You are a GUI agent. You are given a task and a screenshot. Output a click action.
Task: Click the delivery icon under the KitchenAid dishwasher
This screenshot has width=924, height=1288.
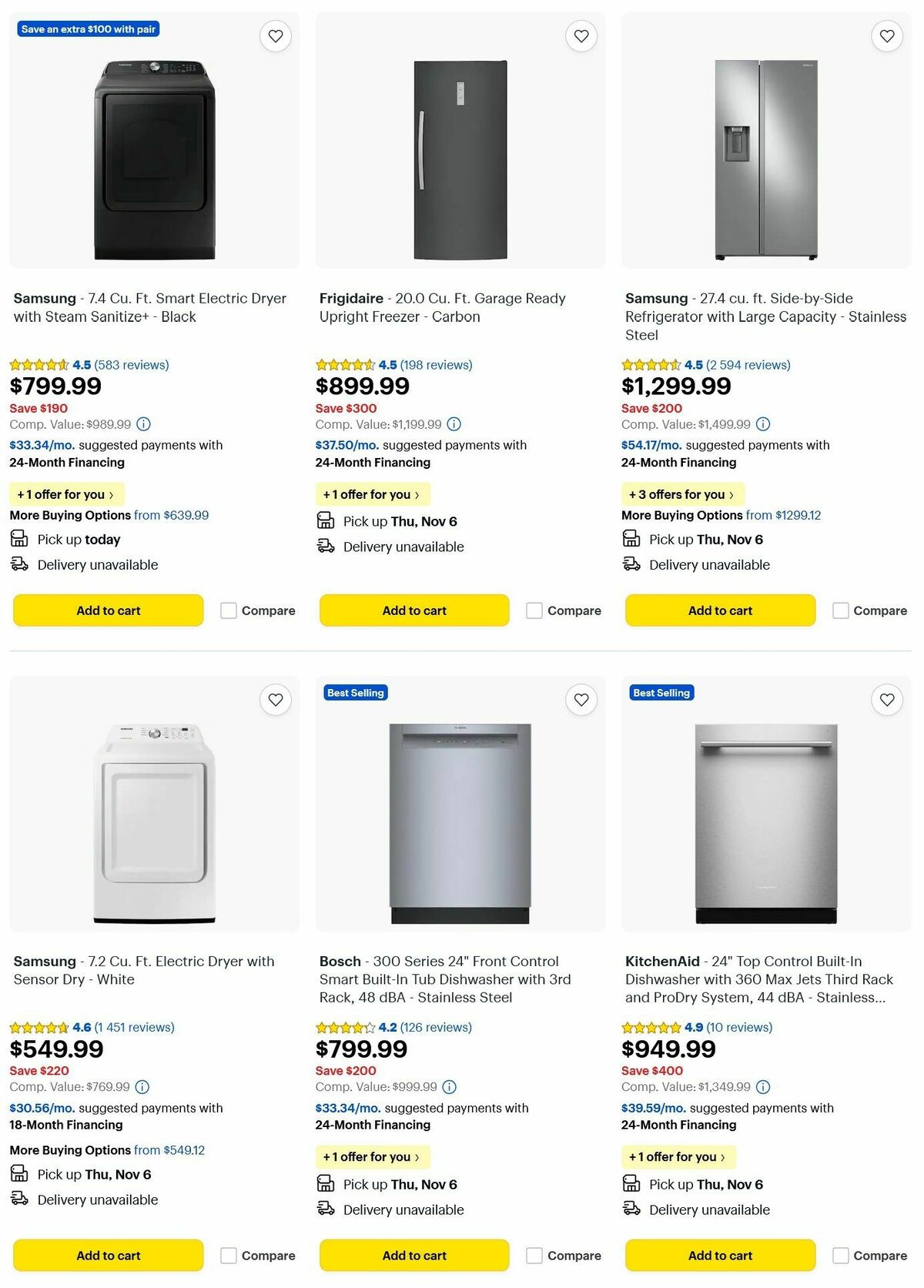(630, 1209)
